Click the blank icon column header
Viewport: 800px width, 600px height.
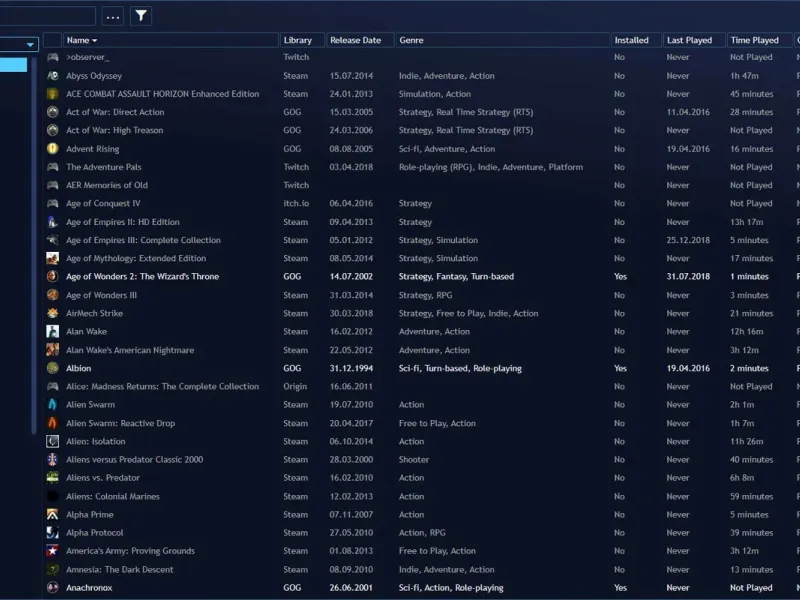pyautogui.click(x=53, y=40)
